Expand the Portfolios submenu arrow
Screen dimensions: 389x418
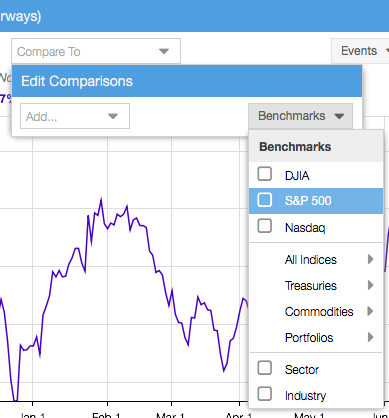pyautogui.click(x=370, y=337)
